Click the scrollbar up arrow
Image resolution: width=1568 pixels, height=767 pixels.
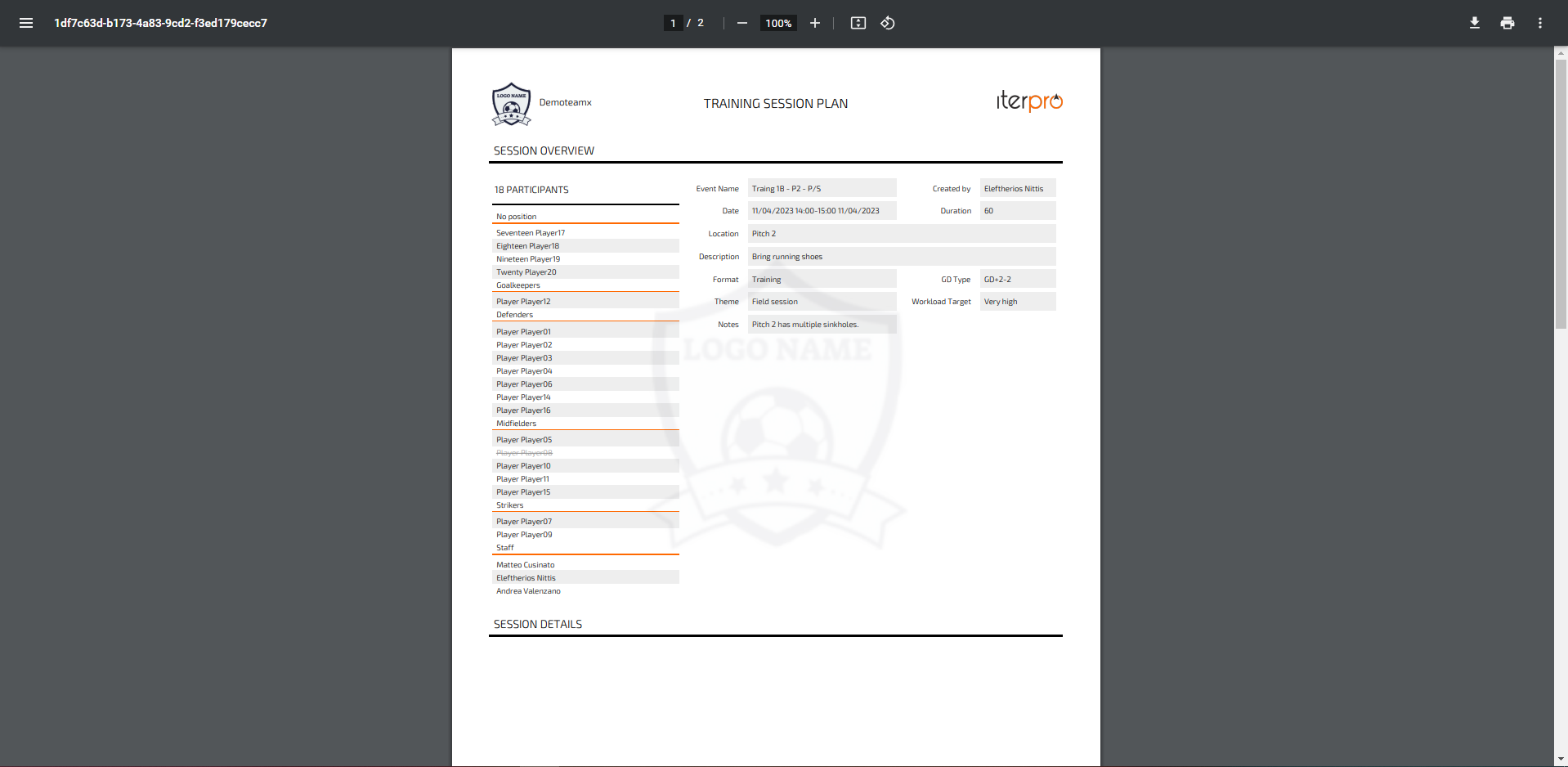click(1561, 53)
